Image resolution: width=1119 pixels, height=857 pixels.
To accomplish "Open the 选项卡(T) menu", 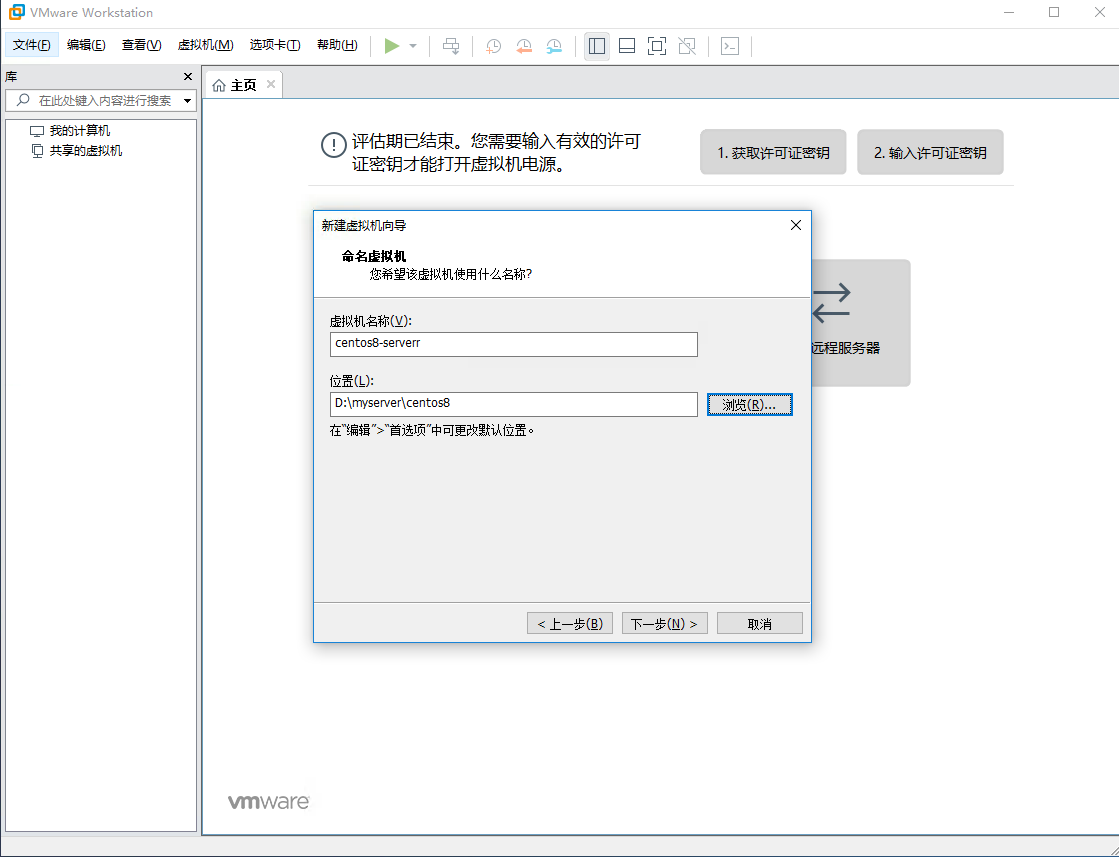I will point(275,45).
